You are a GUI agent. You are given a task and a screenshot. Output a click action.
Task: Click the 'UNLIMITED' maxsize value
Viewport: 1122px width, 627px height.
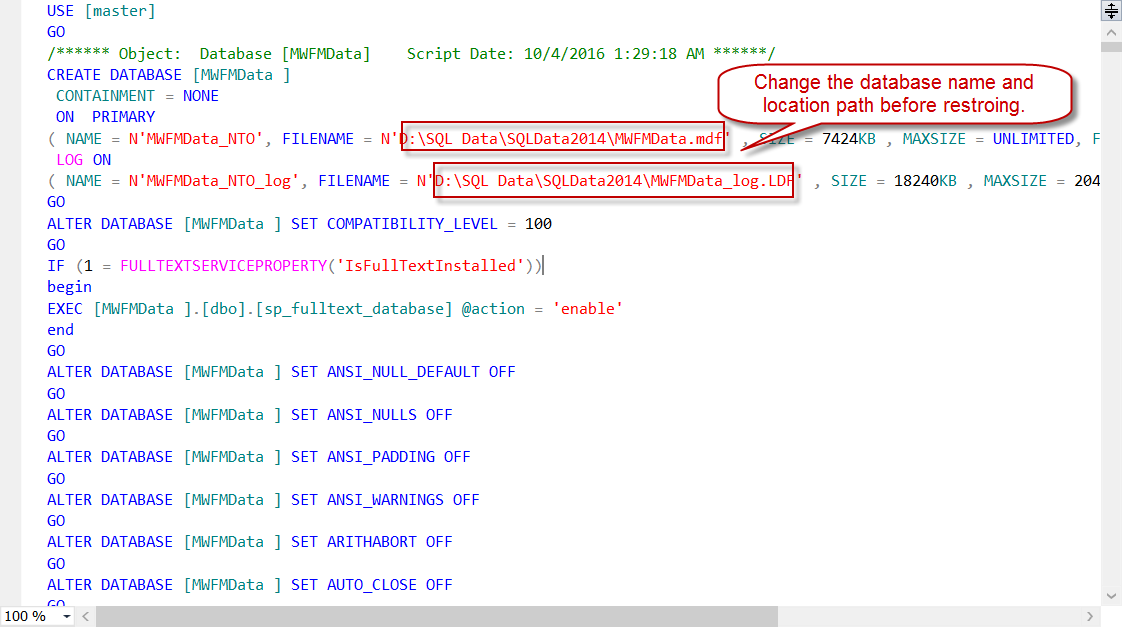(x=1033, y=139)
